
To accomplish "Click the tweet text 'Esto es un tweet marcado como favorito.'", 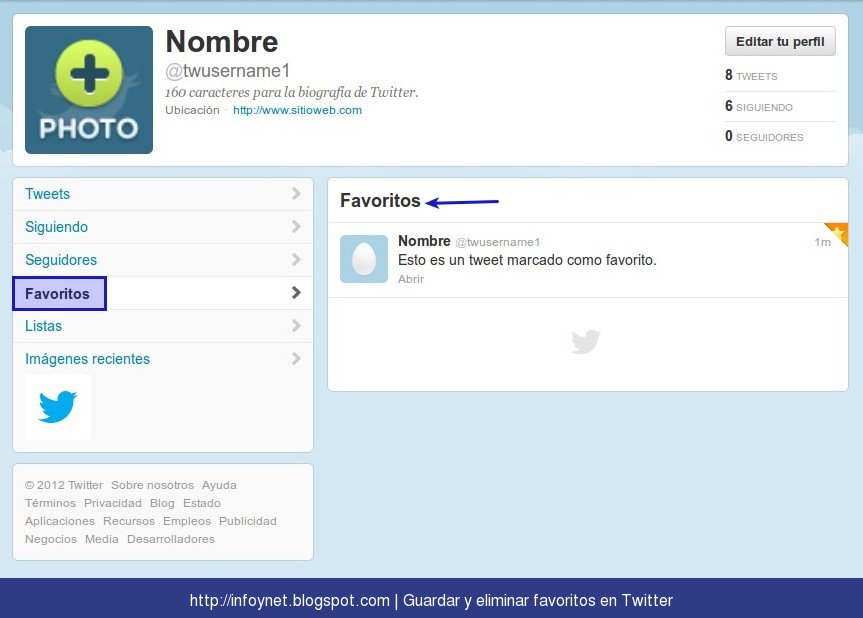I will pyautogui.click(x=527, y=260).
